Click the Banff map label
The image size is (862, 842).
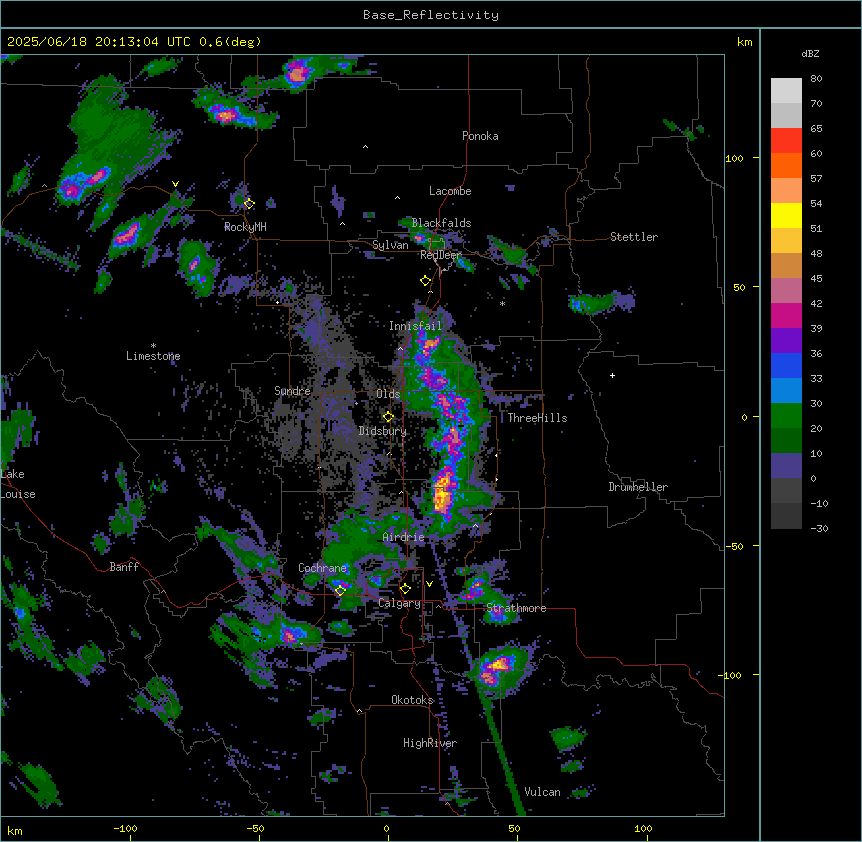[124, 567]
